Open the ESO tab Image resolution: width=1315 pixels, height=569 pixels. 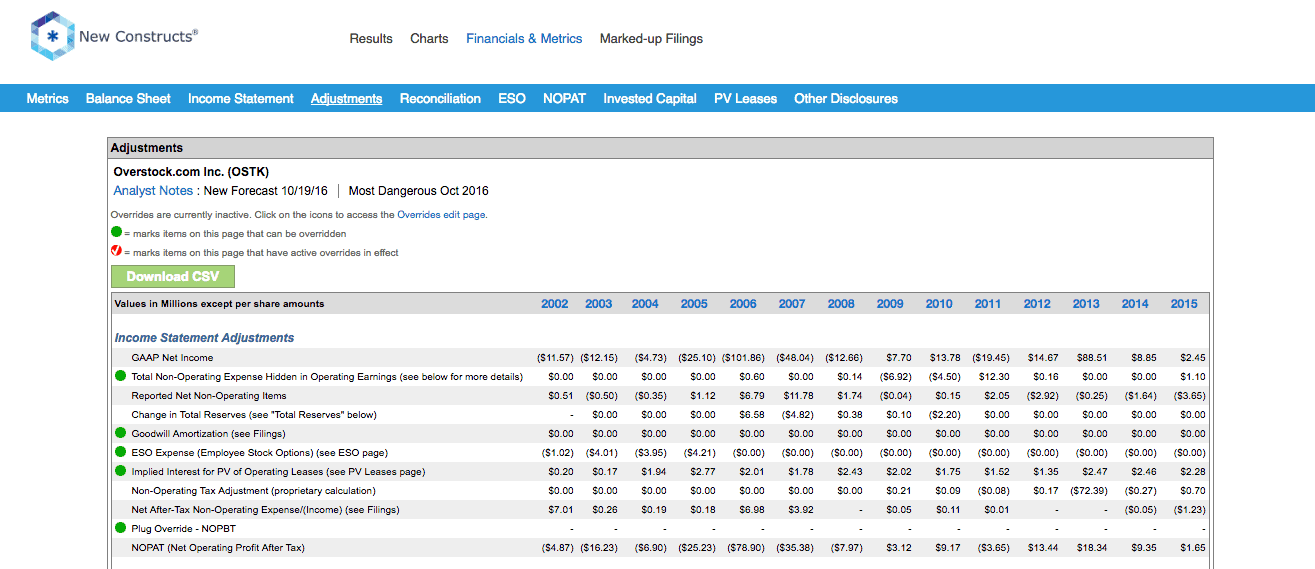(512, 98)
